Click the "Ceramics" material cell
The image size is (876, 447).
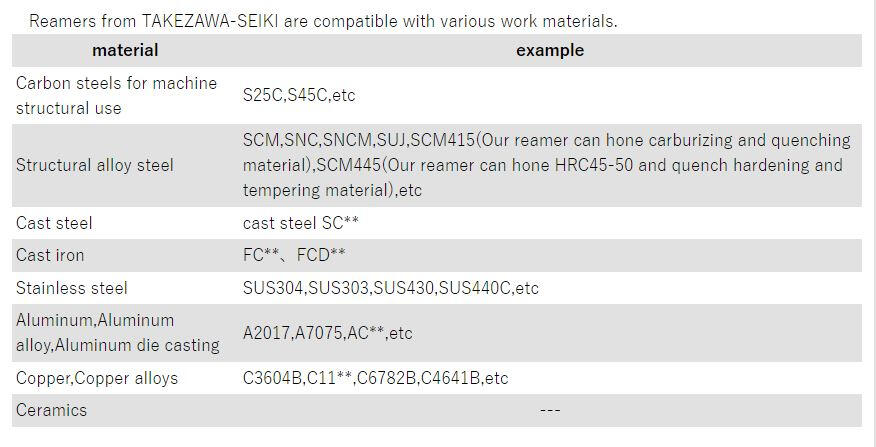52,410
